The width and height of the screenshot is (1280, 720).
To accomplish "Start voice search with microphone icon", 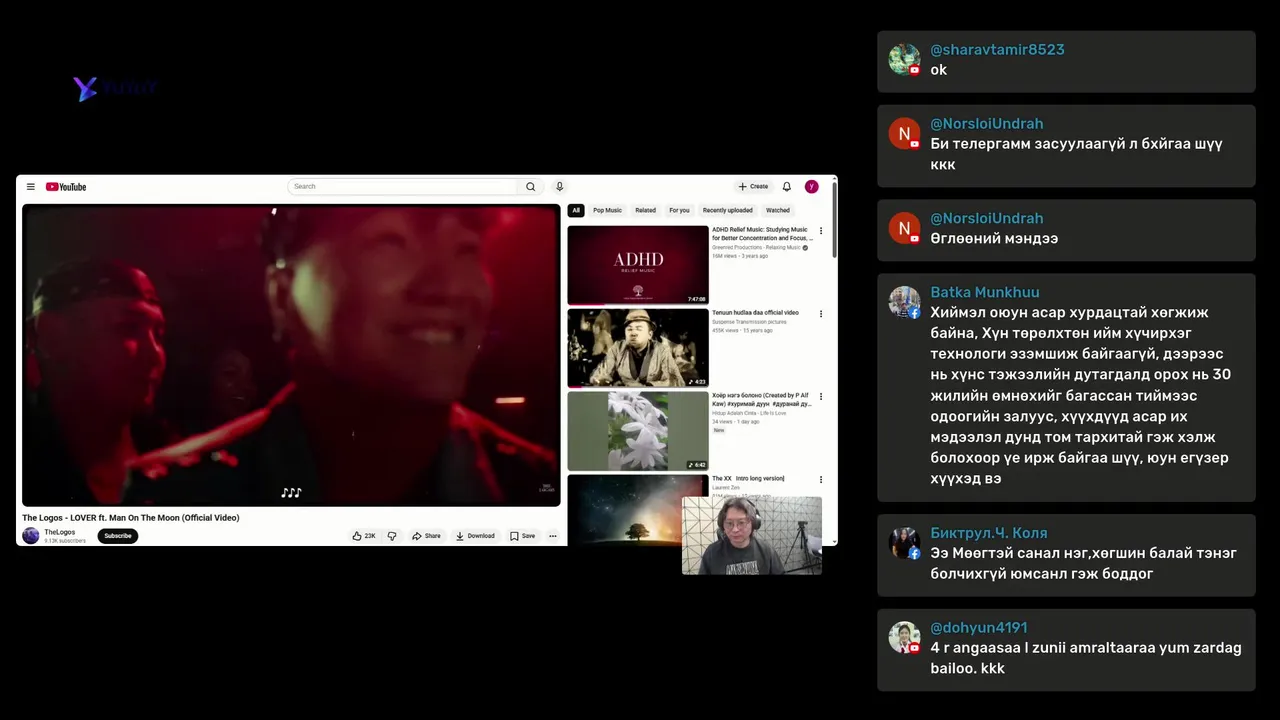I will pos(560,187).
